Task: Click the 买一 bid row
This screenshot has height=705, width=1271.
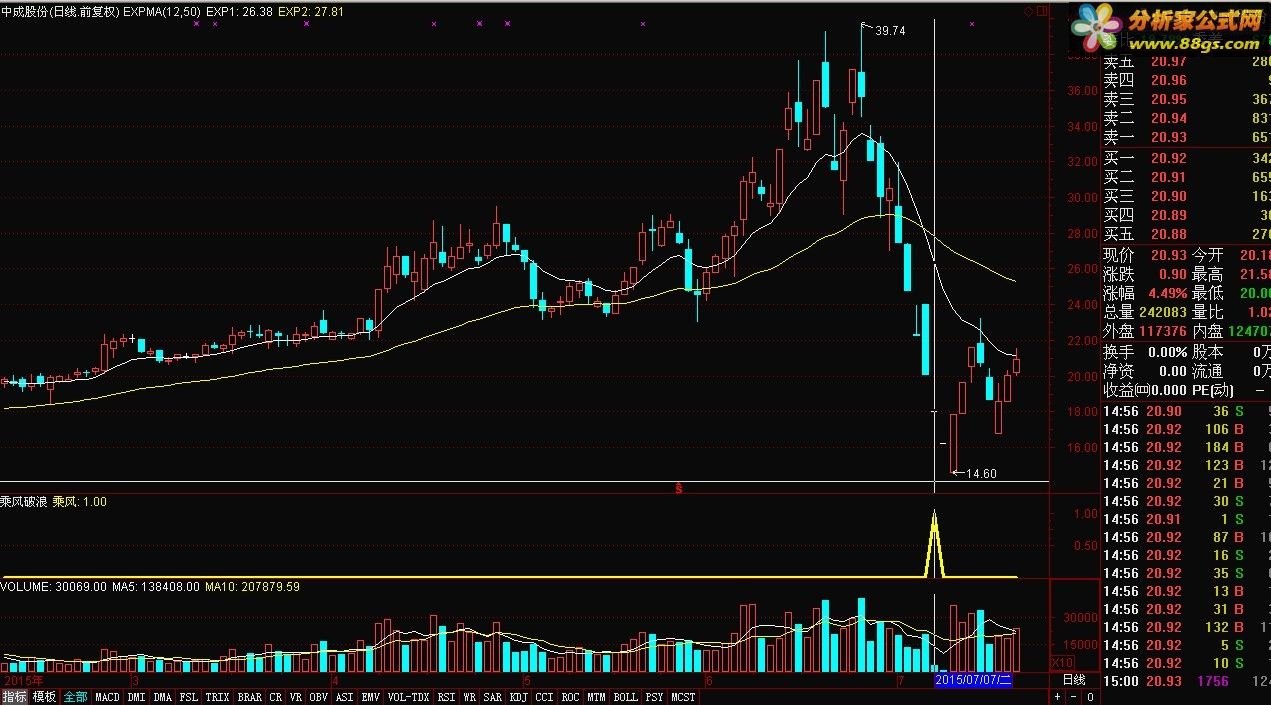Action: pos(1186,158)
